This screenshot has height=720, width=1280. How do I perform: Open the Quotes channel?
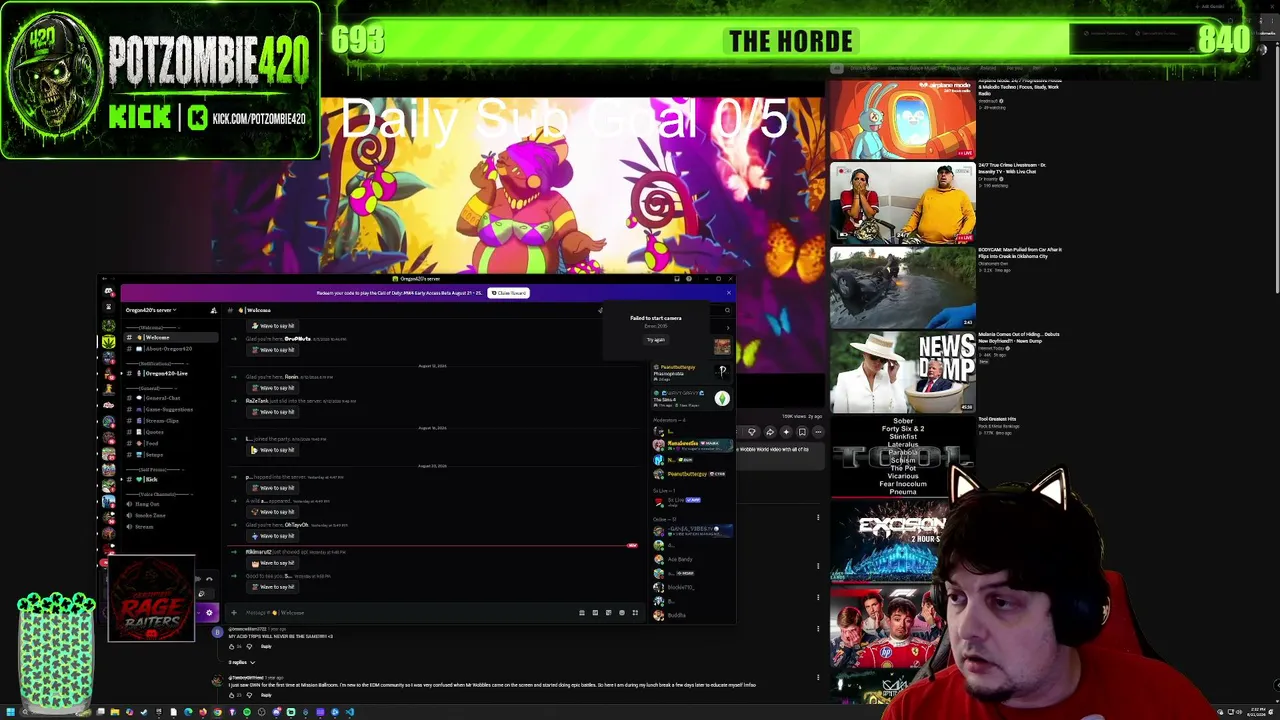[x=169, y=432]
